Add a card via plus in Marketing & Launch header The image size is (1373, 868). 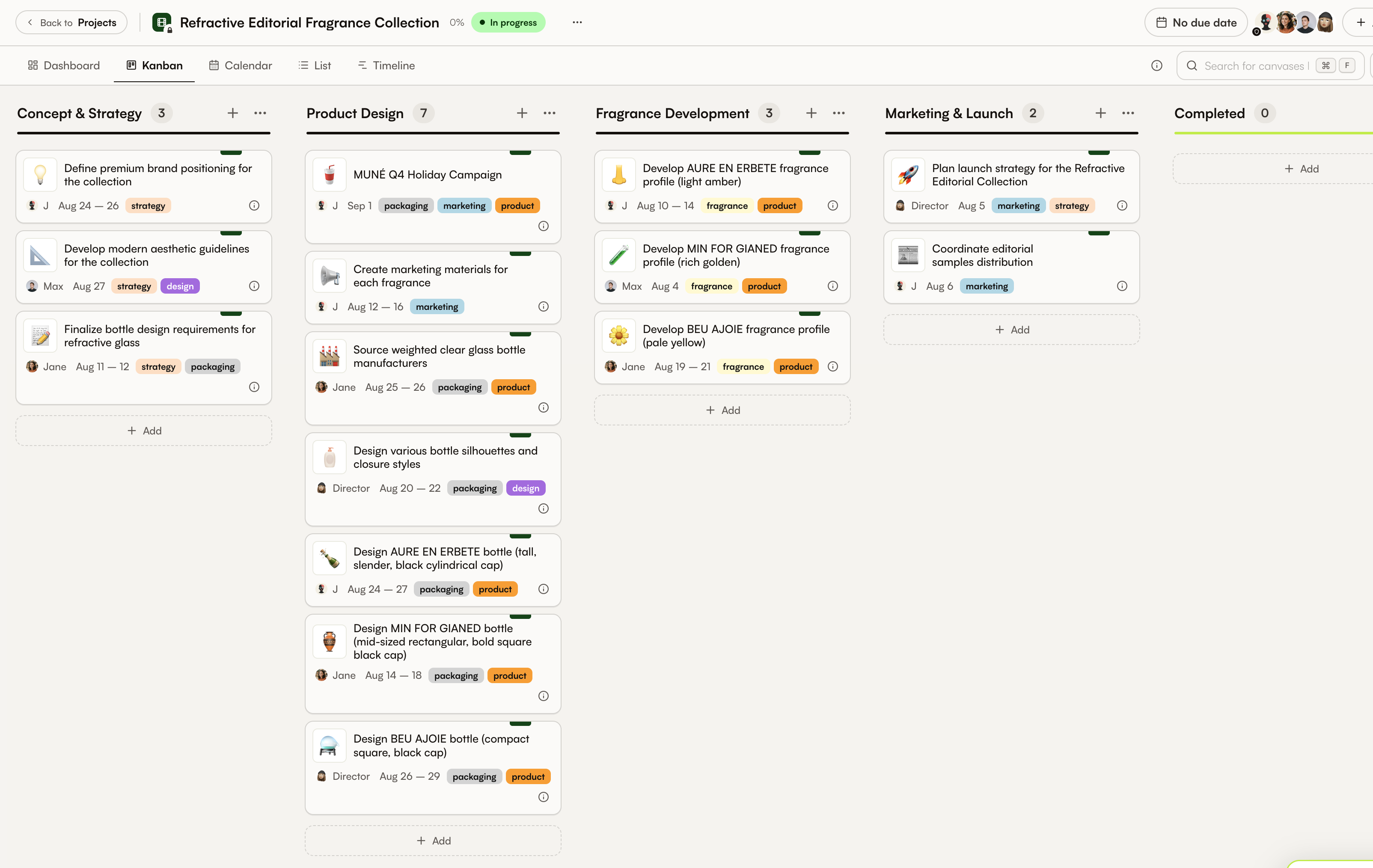(x=1100, y=113)
